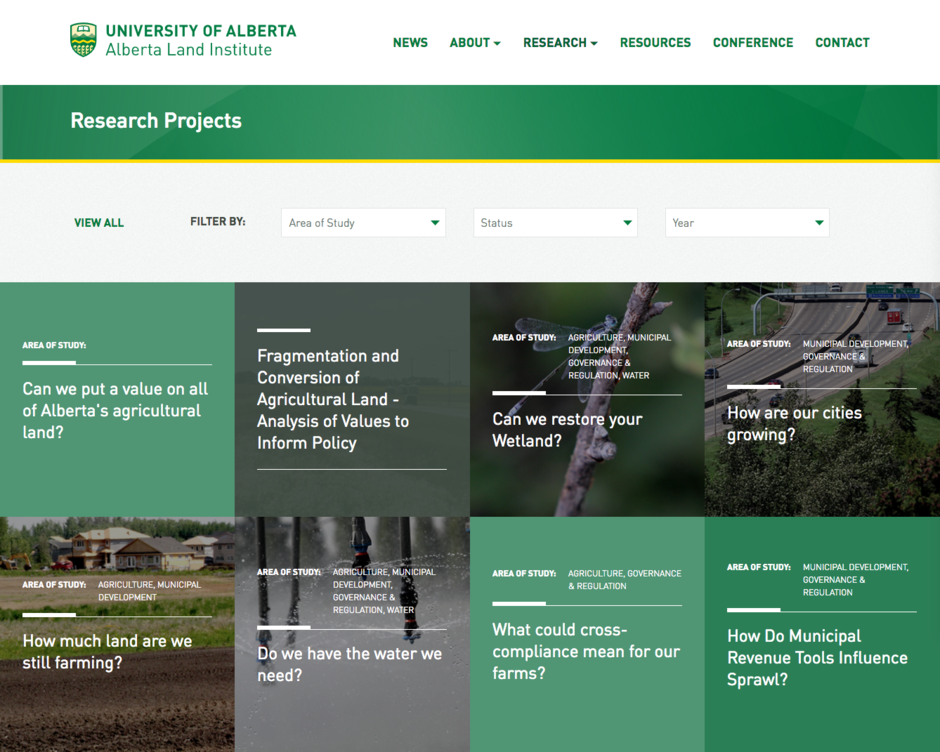Go to the CONTACT page
Viewport: 940px width, 752px height.
[x=842, y=43]
